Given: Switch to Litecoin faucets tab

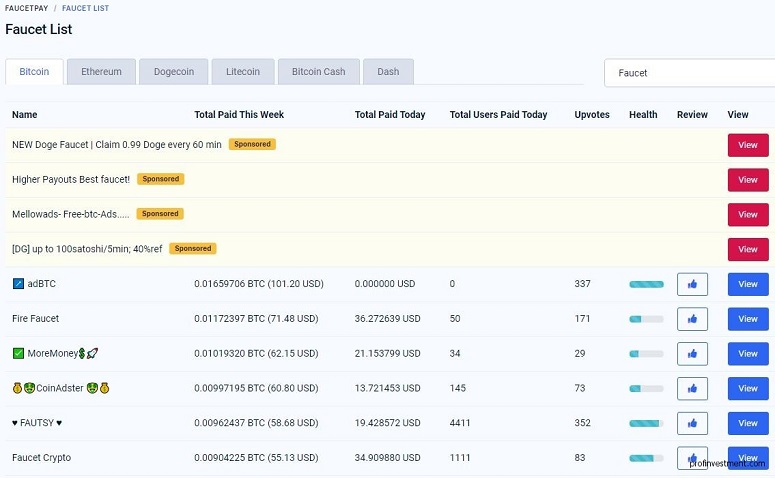Looking at the screenshot, I should pos(243,72).
